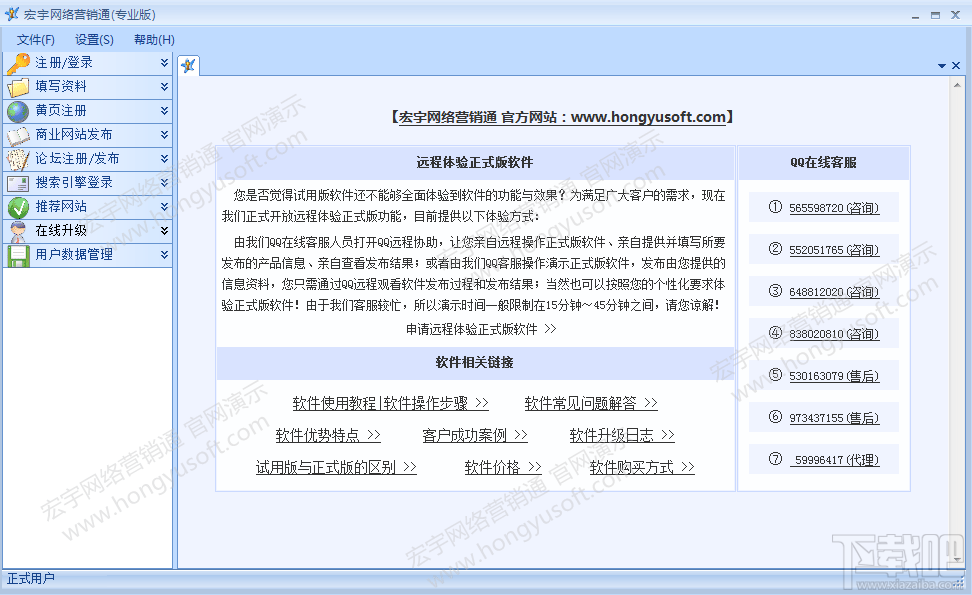
Task: Contact QQ 530163079 (售后)
Action: (834, 376)
